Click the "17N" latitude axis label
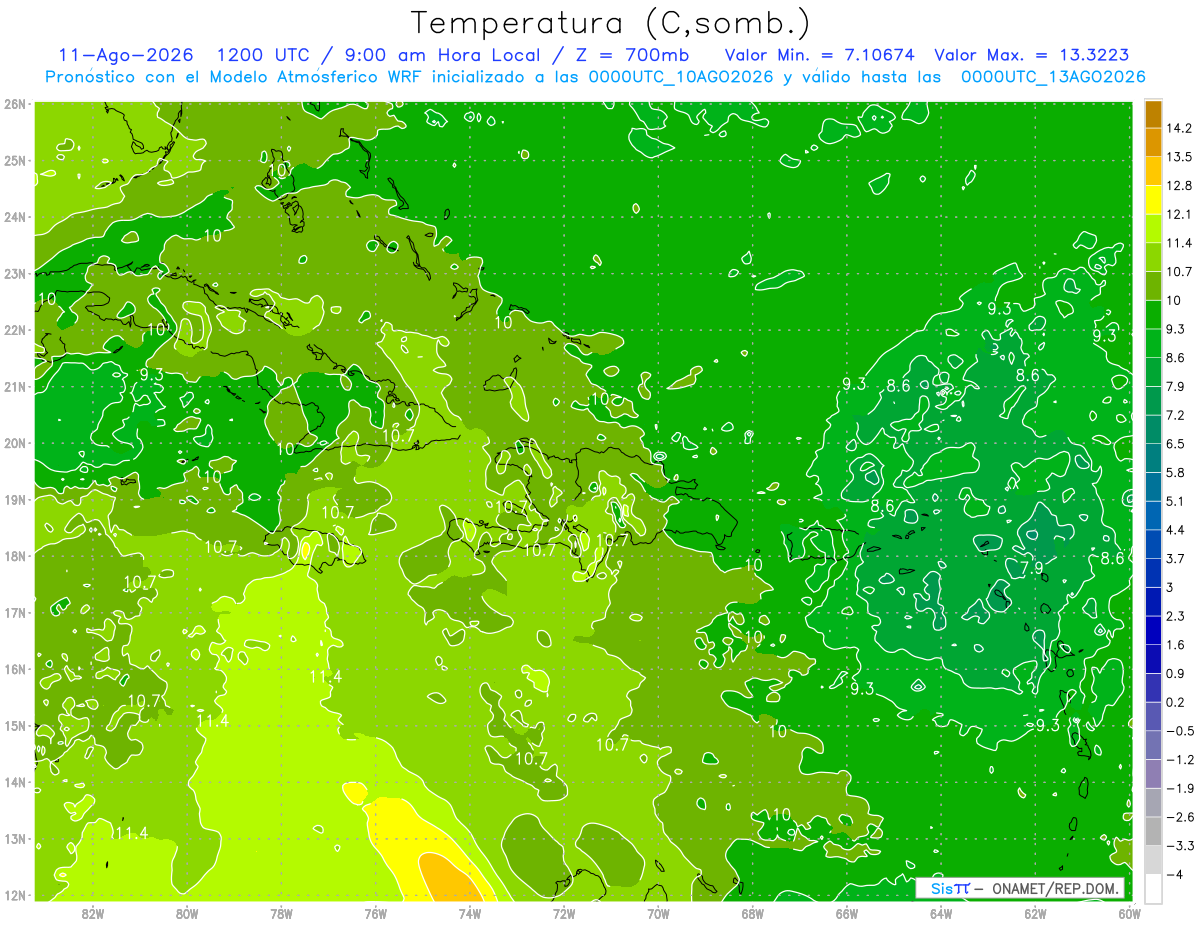Image resolution: width=1200 pixels, height=927 pixels. pyautogui.click(x=14, y=612)
